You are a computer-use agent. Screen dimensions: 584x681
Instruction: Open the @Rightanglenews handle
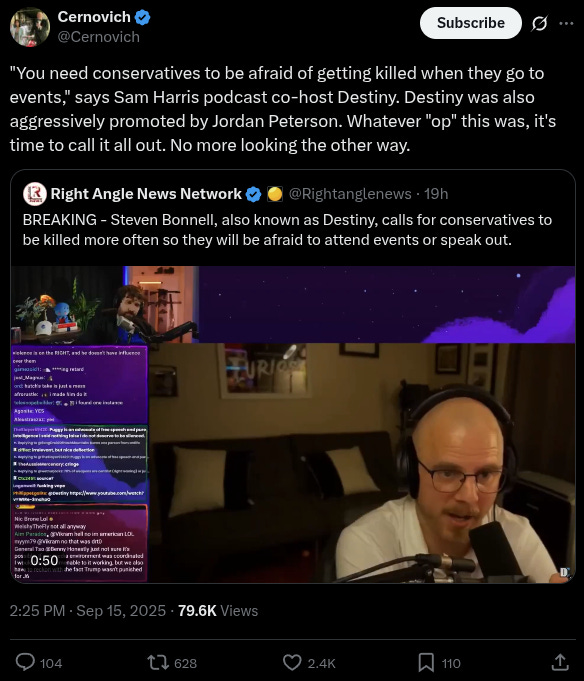[350, 194]
